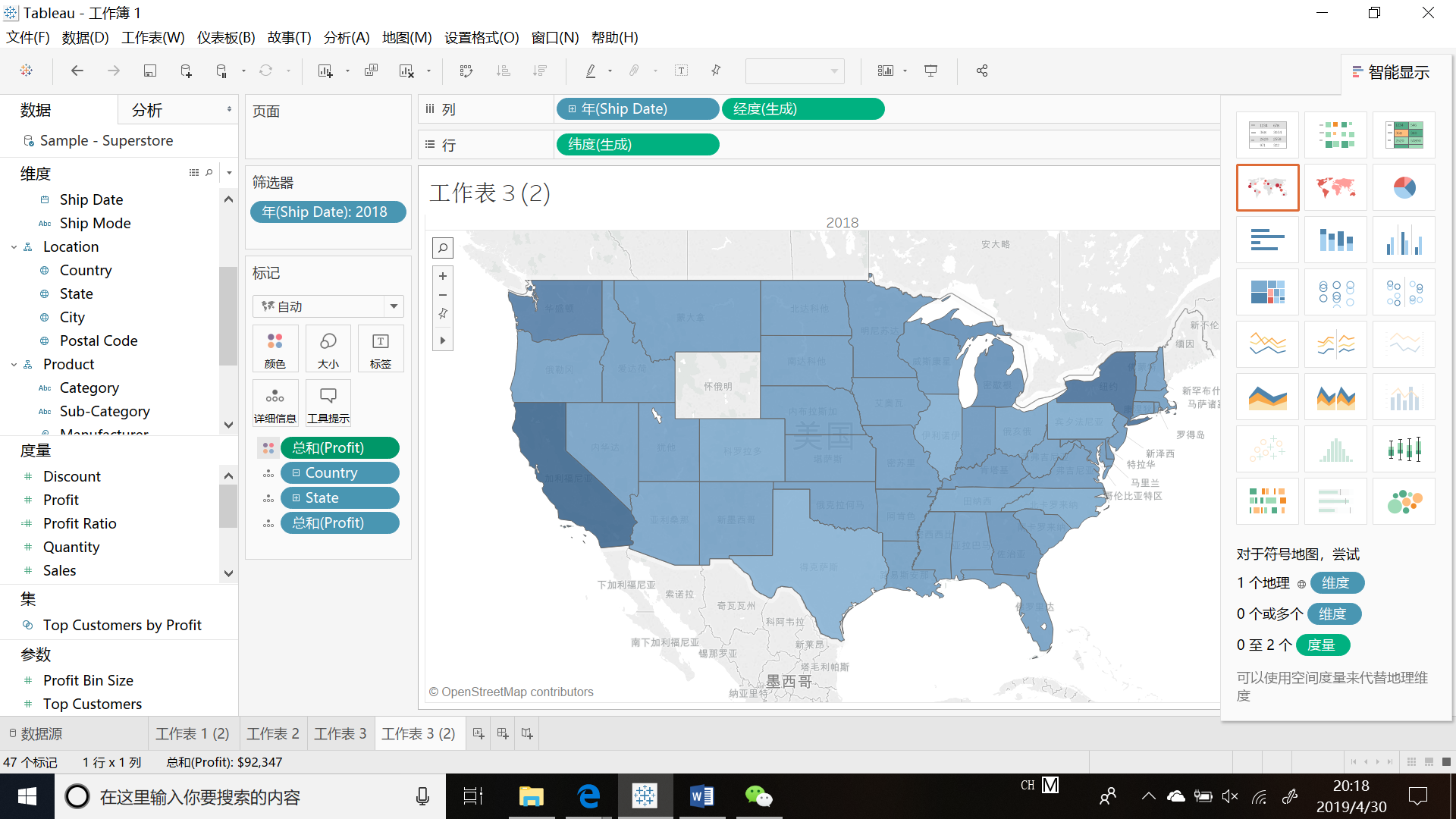This screenshot has width=1456, height=819.
Task: Switch to worksheet tab 工作表 2
Action: point(272,733)
